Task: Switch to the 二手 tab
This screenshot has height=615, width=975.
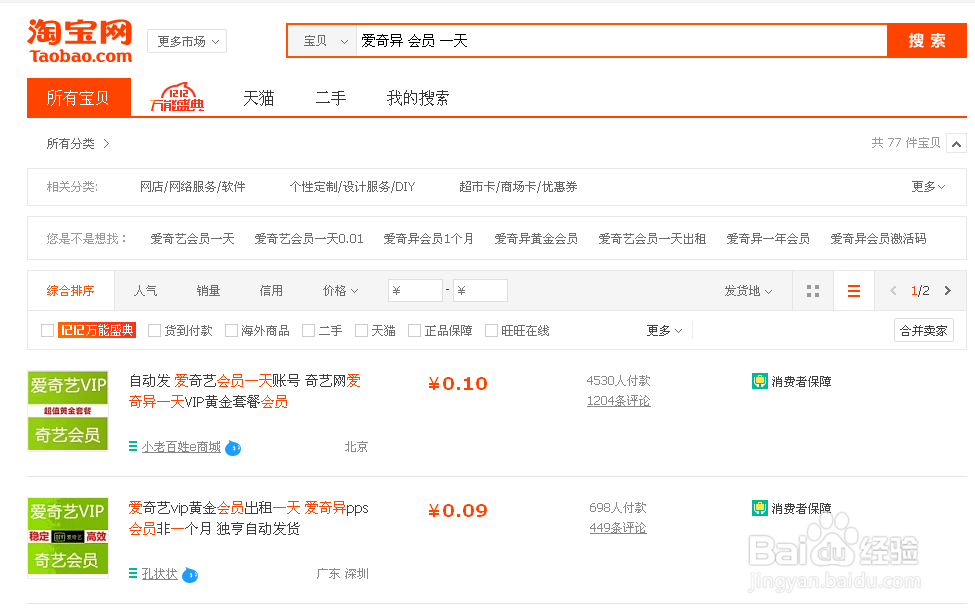Action: click(x=331, y=98)
